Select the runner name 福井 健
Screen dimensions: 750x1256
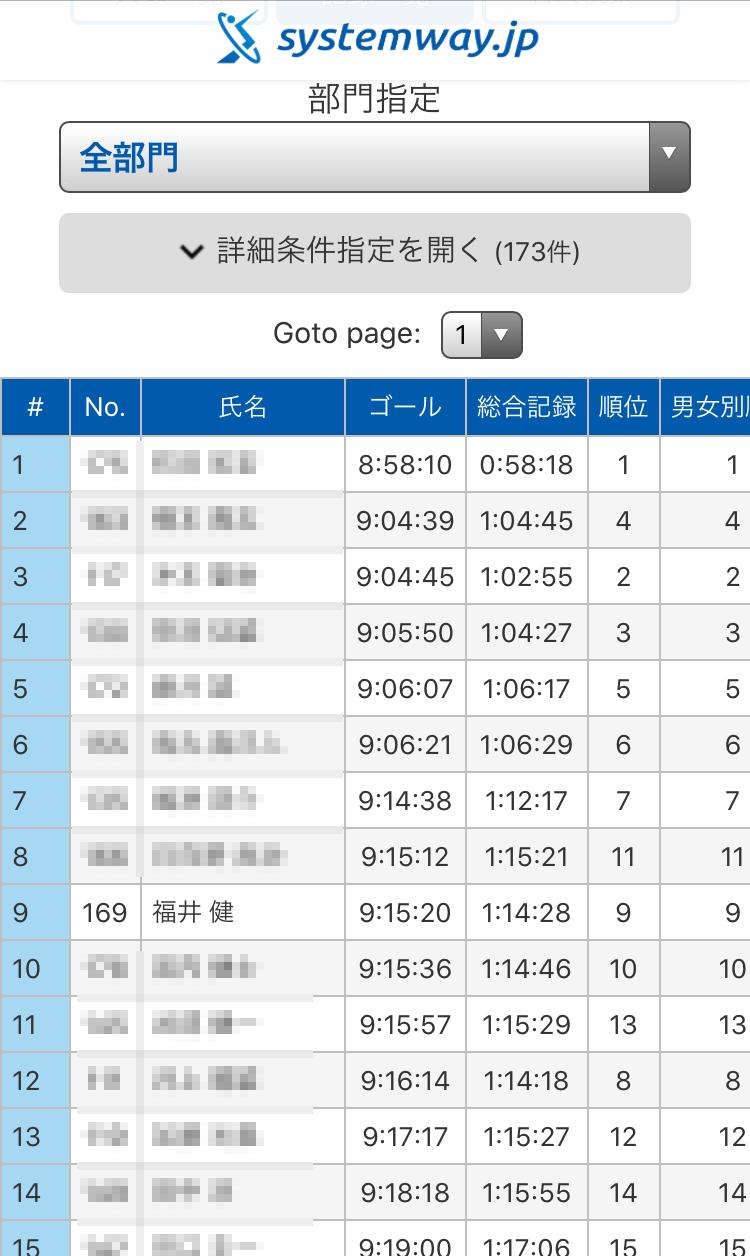click(x=193, y=912)
